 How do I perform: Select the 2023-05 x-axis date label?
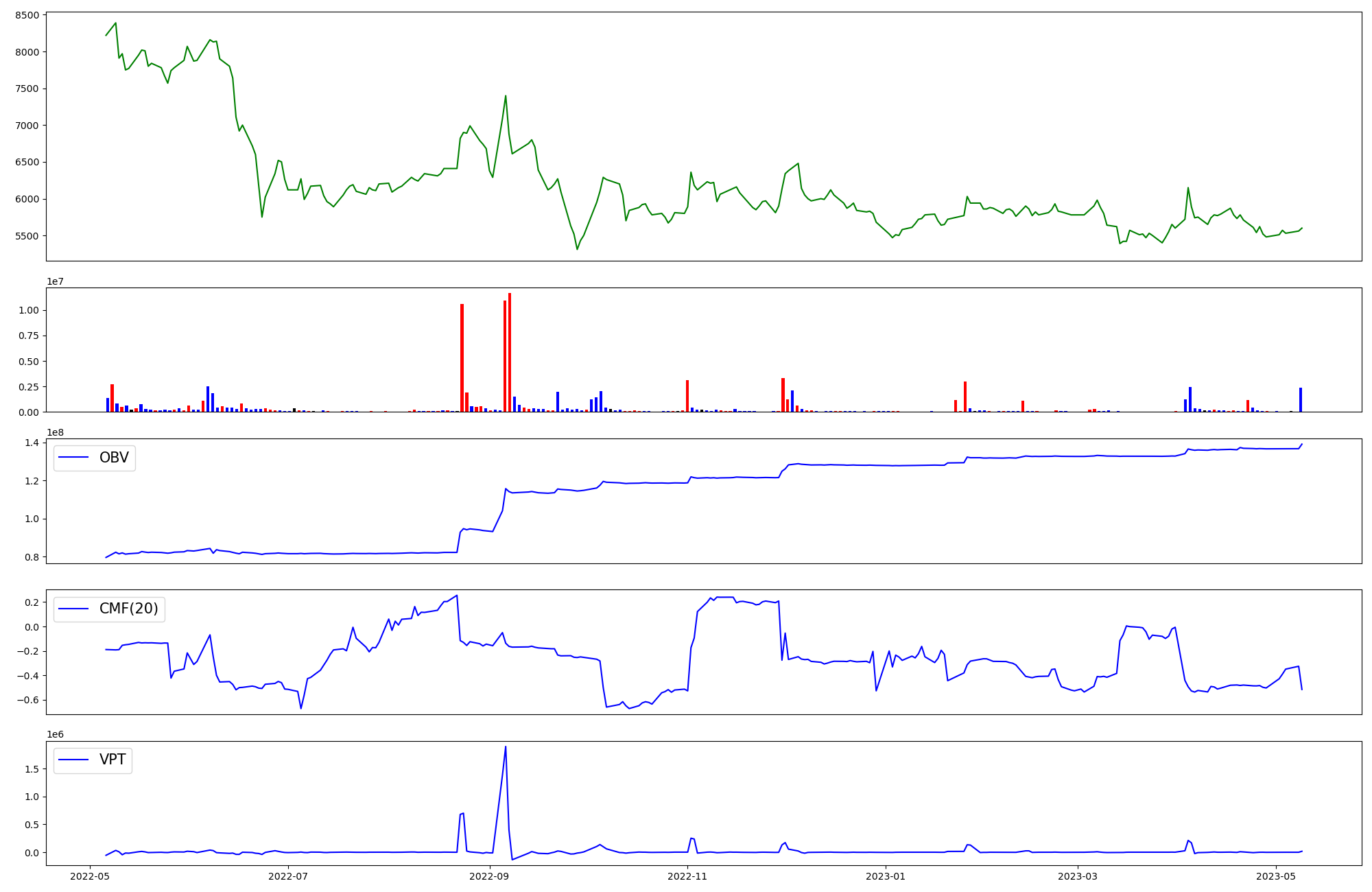pyautogui.click(x=1276, y=876)
